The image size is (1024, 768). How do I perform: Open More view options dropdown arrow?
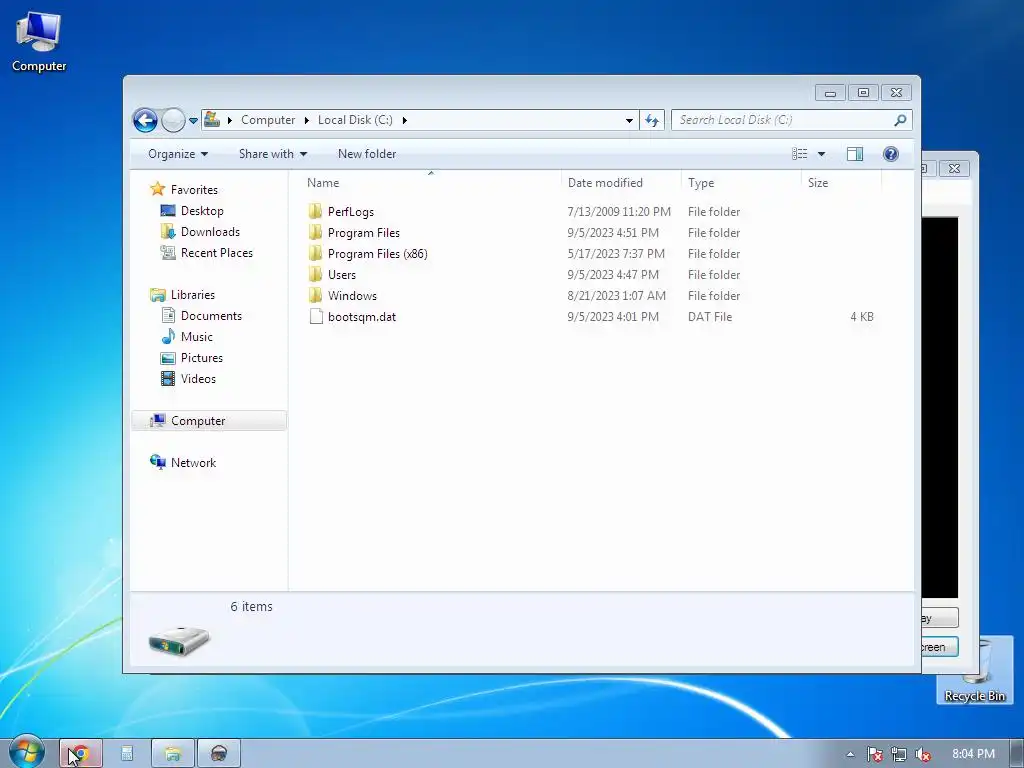coord(822,154)
